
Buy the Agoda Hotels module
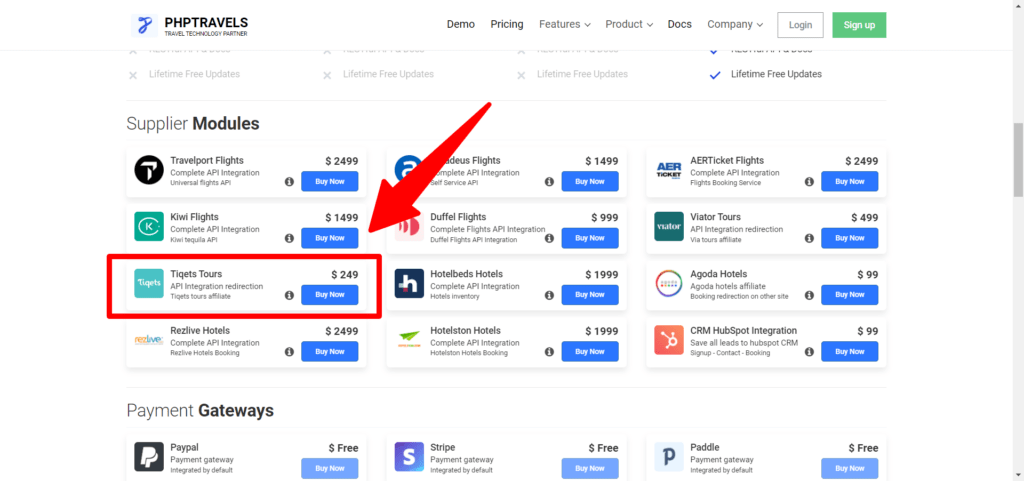coord(850,294)
